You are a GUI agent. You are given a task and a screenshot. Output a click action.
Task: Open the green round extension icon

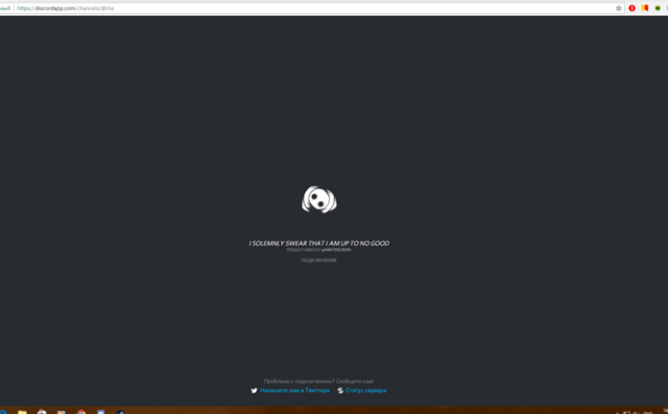click(657, 8)
